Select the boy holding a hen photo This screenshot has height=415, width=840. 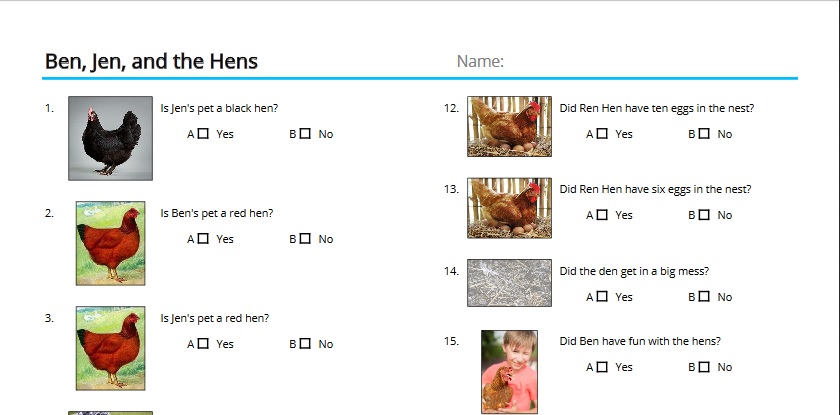point(509,371)
